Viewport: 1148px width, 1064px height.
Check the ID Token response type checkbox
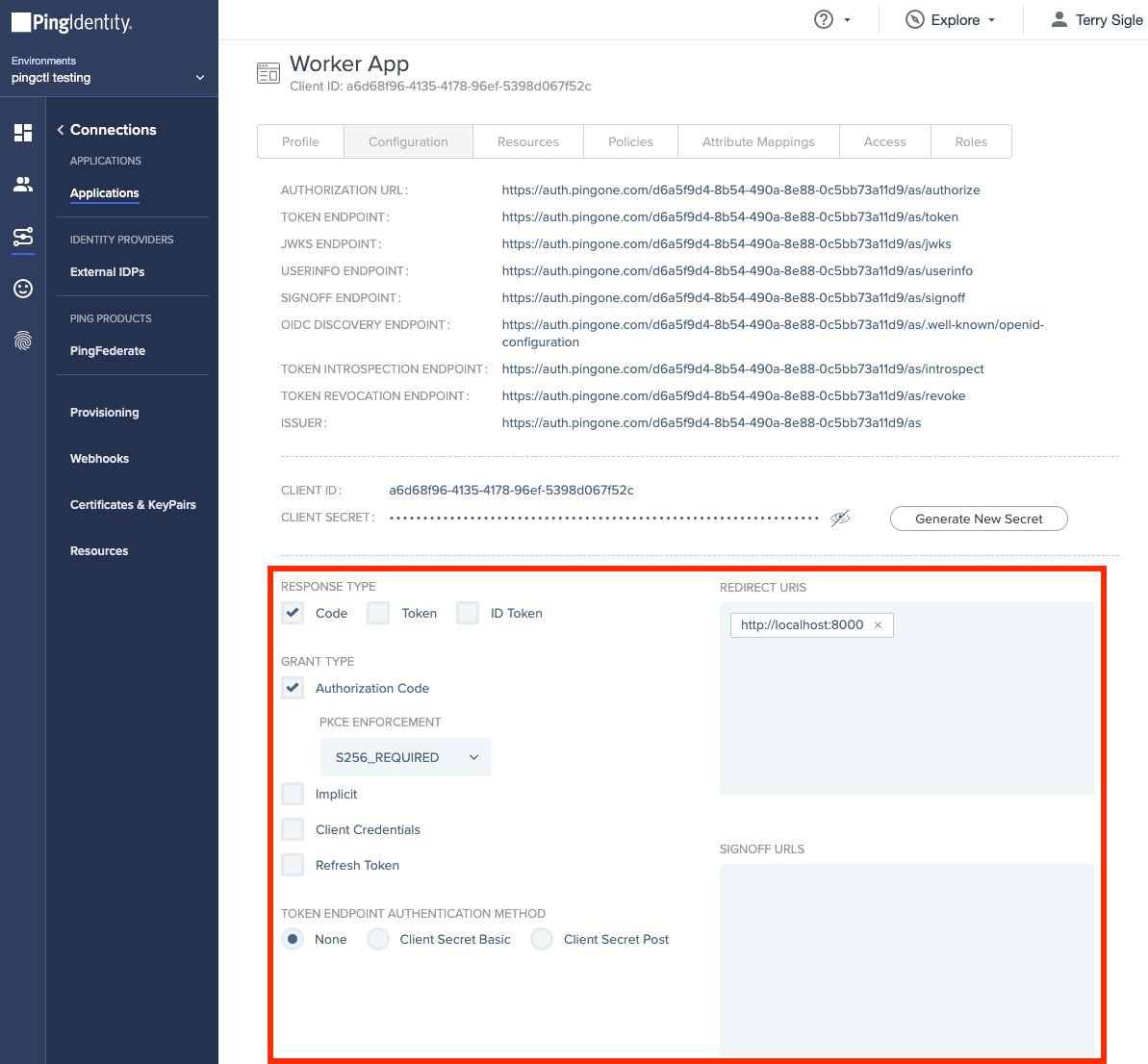click(467, 613)
